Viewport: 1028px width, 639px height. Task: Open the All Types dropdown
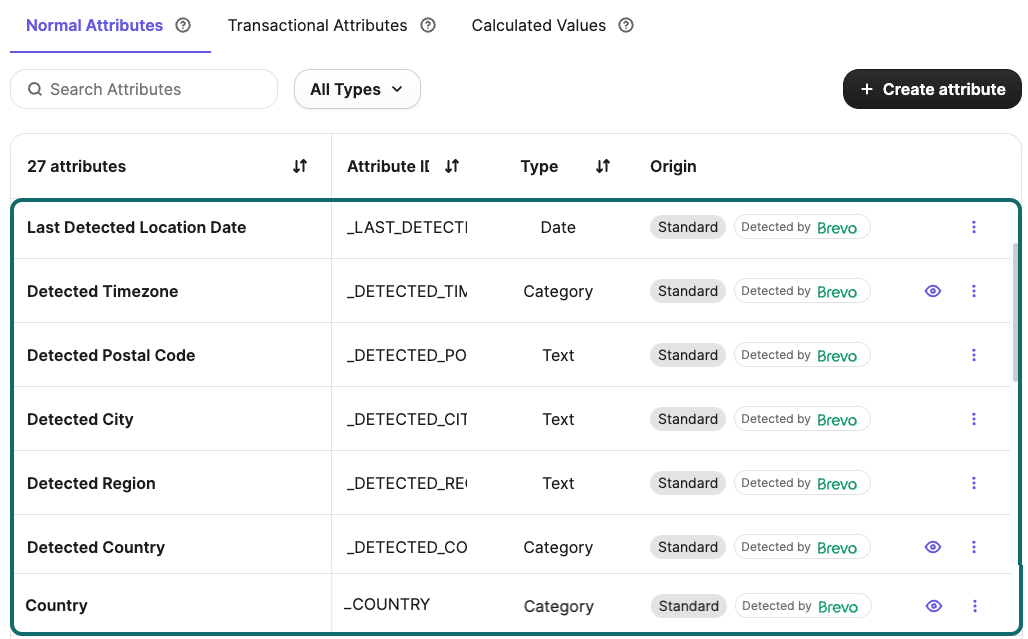click(x=357, y=89)
